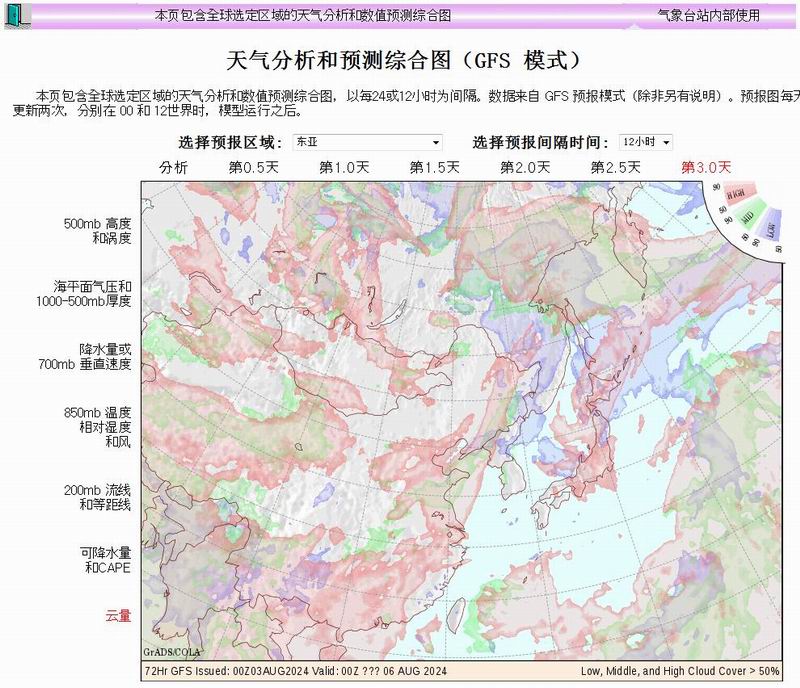800x688 pixels.
Task: Click the red 云量 cloud cover link
Action: 118,616
